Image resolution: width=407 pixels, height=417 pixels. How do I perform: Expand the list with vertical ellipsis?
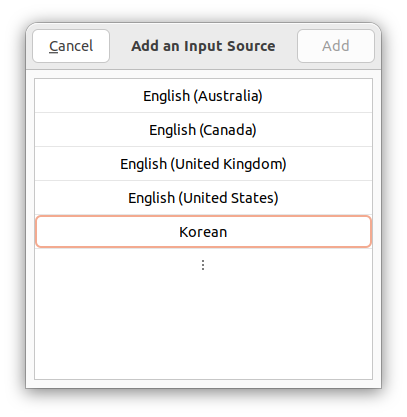point(203,265)
